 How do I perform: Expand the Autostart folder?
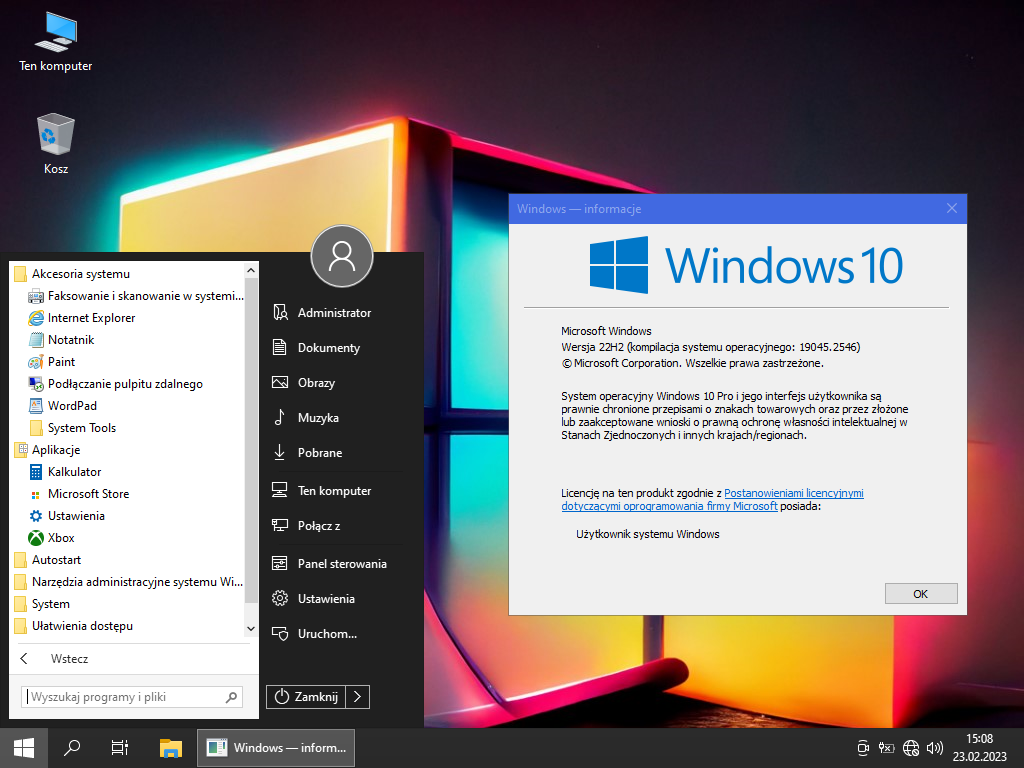[x=56, y=560]
